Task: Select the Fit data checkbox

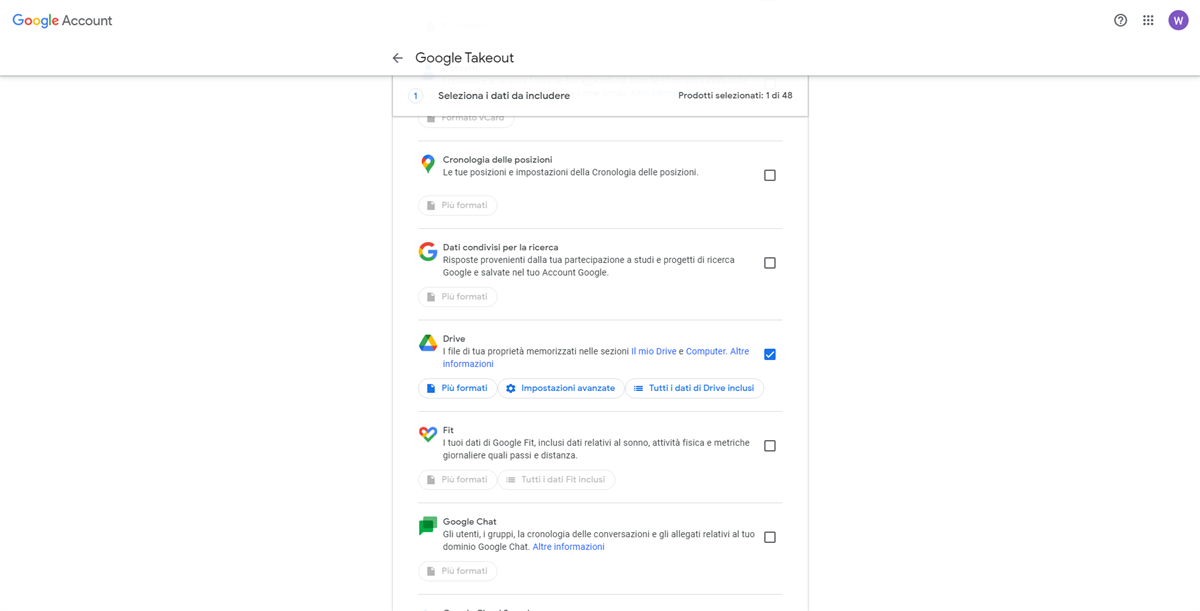Action: [770, 446]
